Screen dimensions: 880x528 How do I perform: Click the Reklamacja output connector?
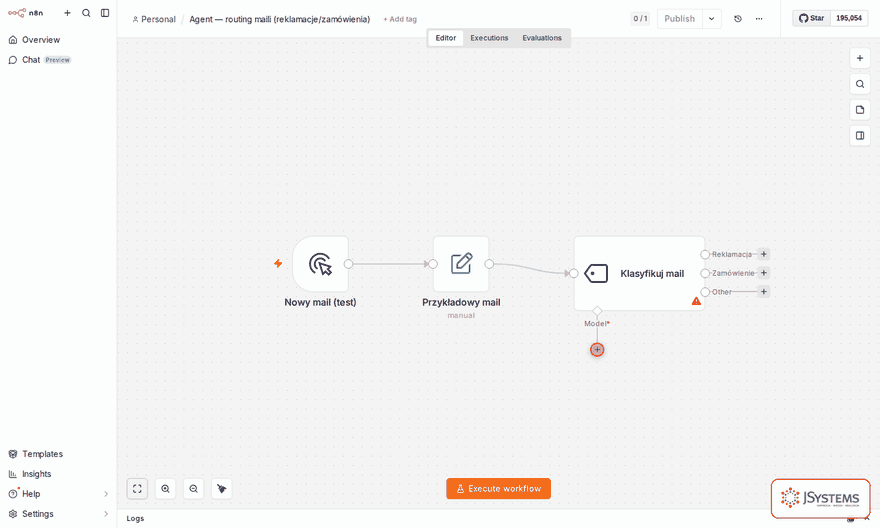[705, 254]
